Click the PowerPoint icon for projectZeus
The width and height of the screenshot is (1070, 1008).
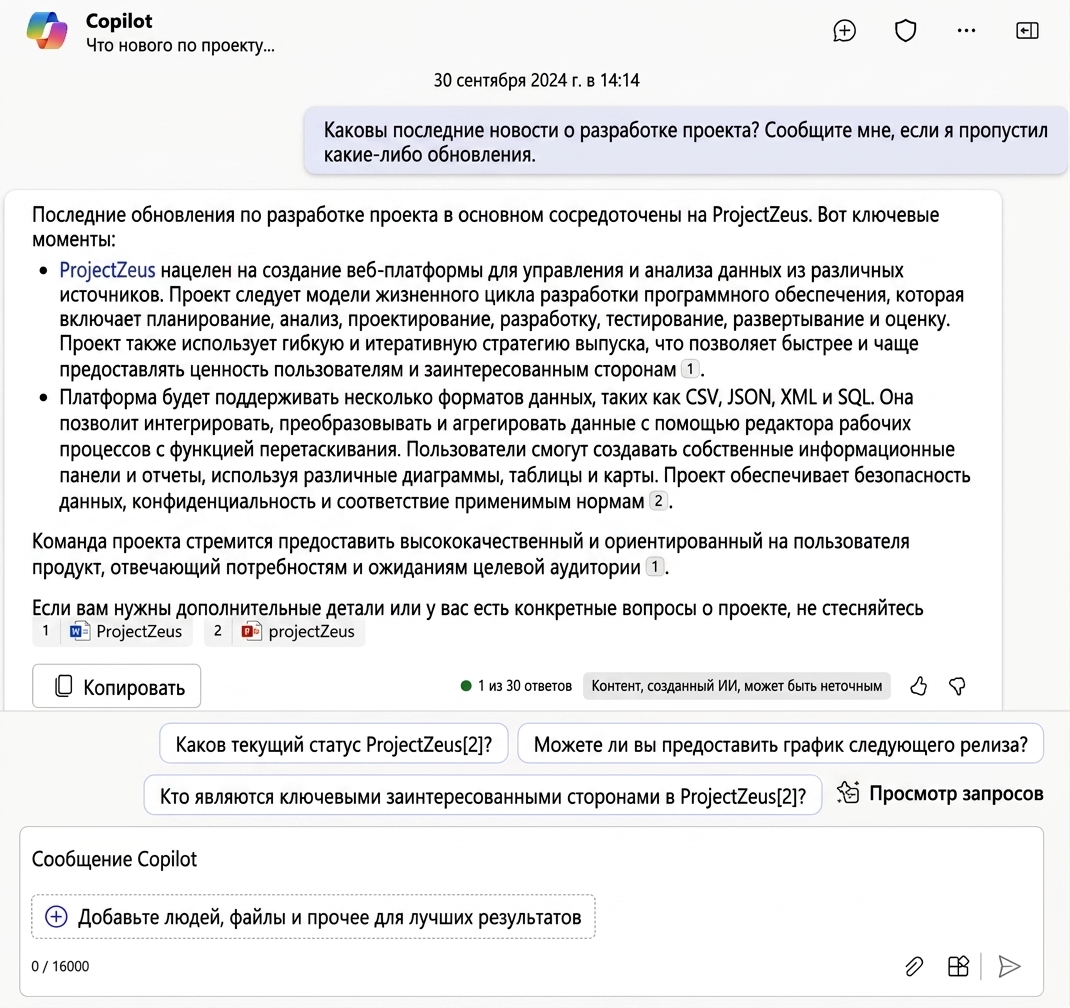251,631
